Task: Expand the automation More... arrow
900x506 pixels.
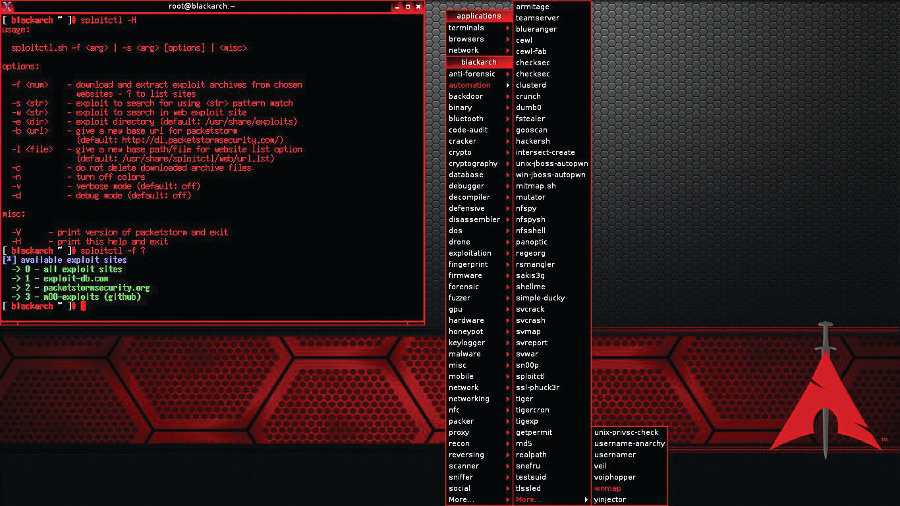Action: [586, 500]
